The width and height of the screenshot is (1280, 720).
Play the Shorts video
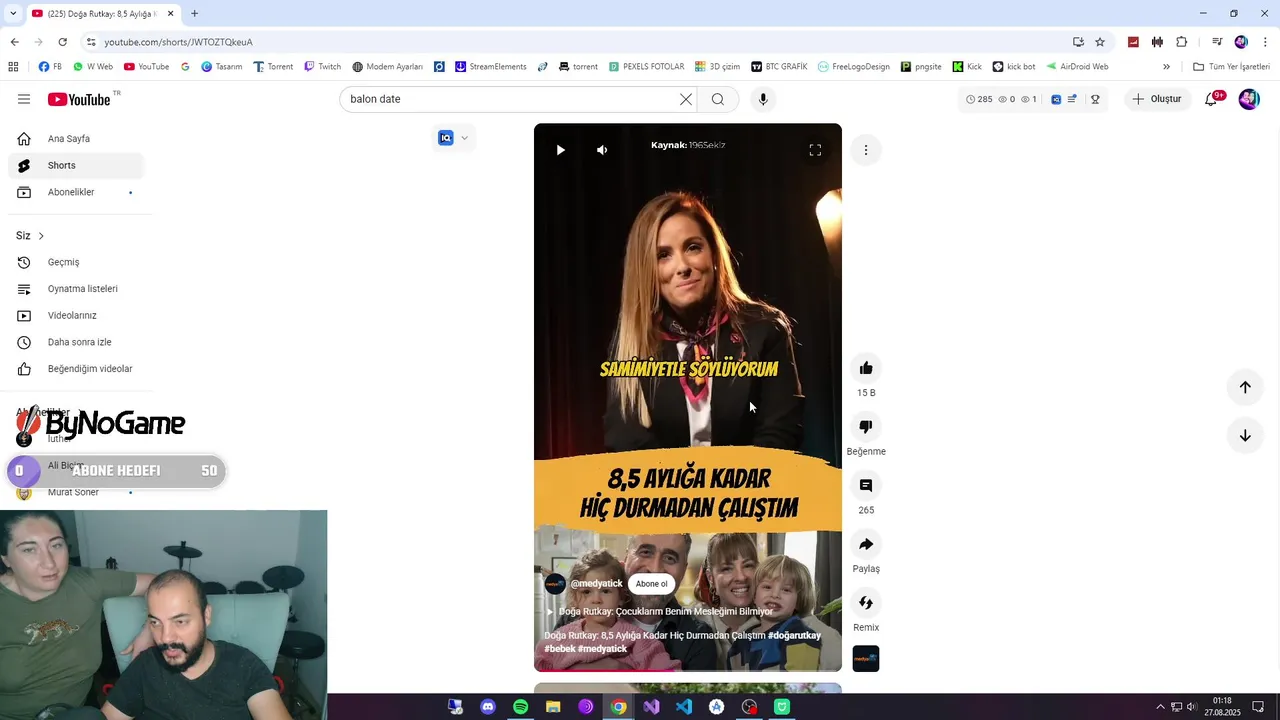pyautogui.click(x=560, y=150)
